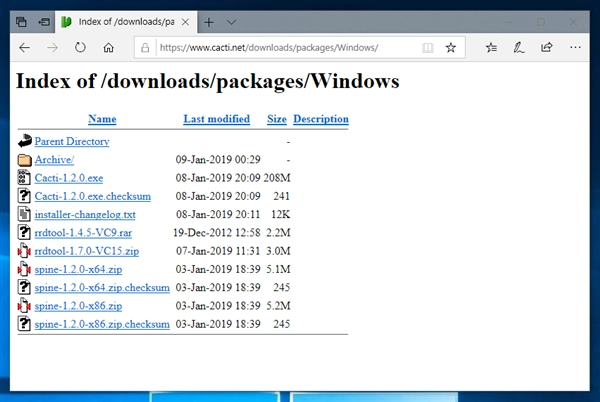Click date 07-Jan-2019 11:31

pyautogui.click(x=218, y=251)
